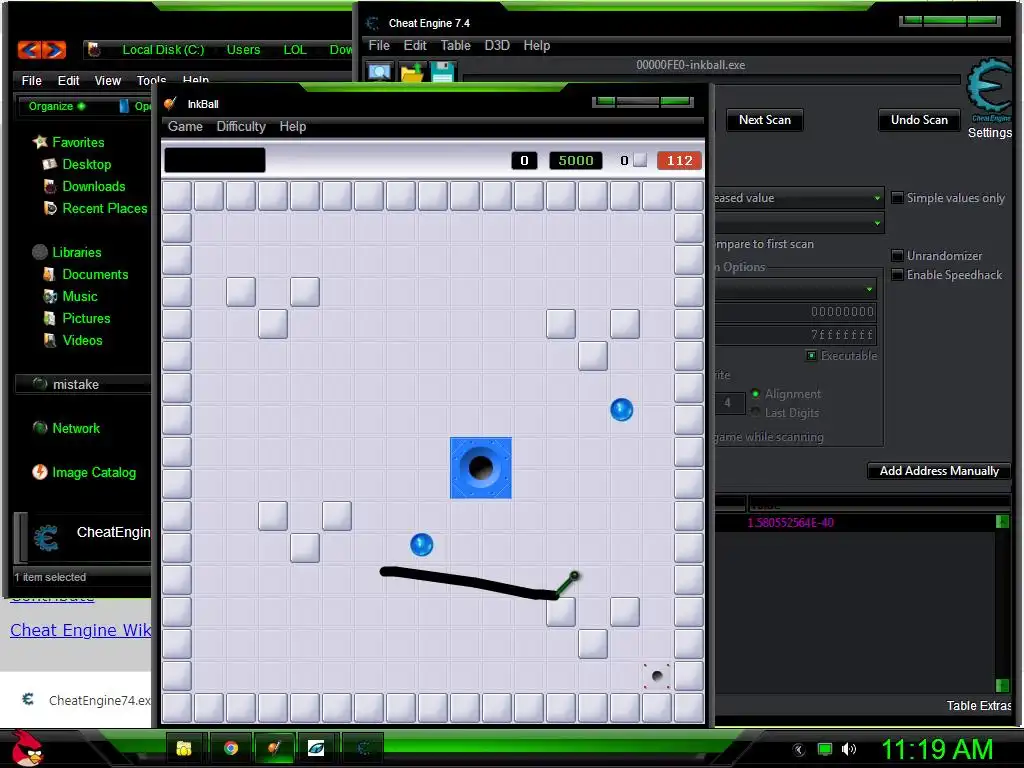1024x768 pixels.
Task: Toggle the Executable checkbox
Action: click(x=811, y=355)
